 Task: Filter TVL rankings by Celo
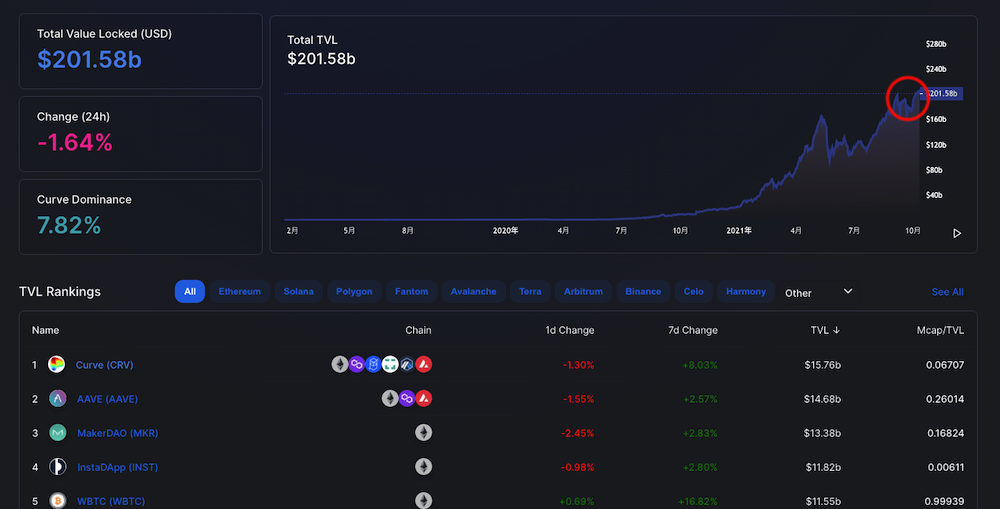pos(693,291)
